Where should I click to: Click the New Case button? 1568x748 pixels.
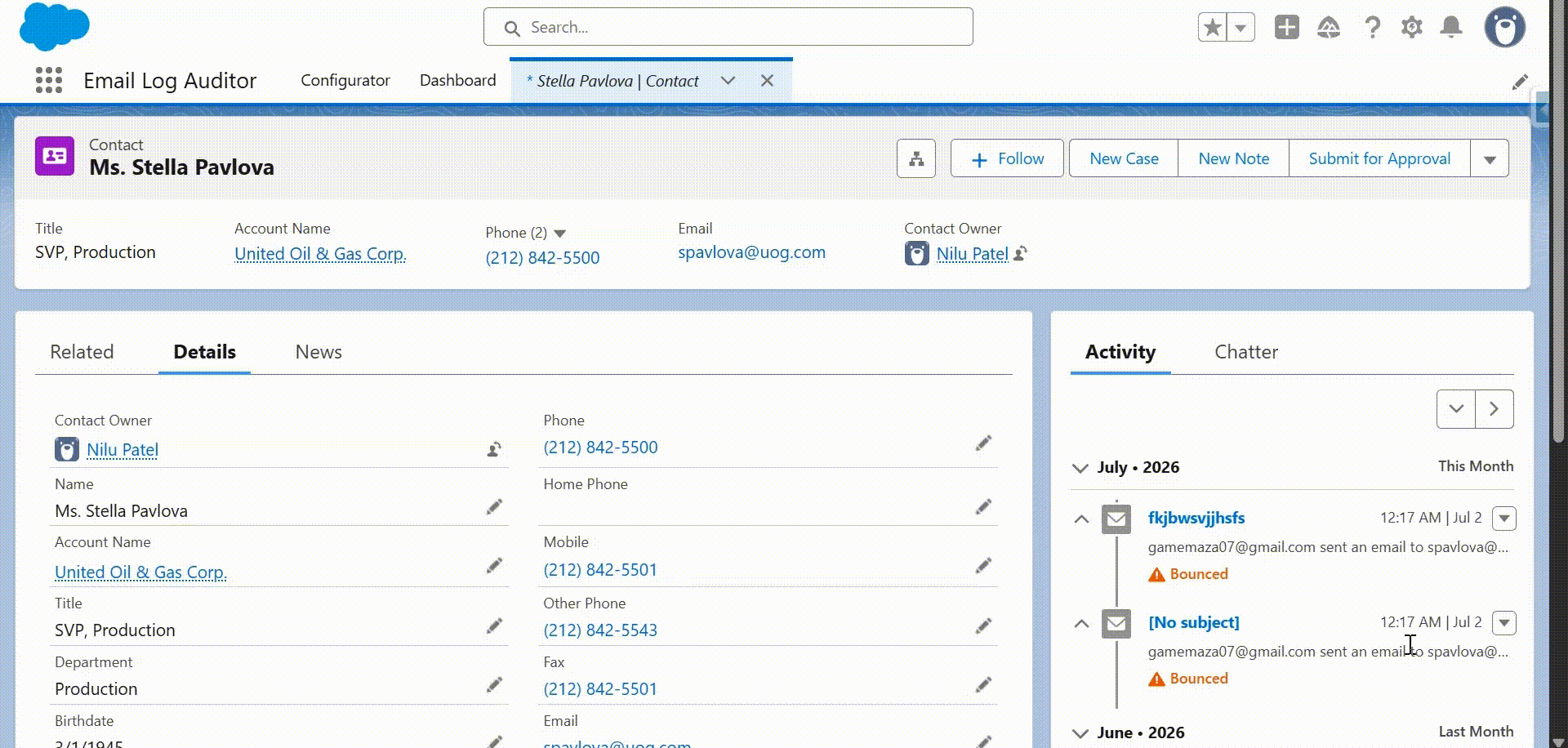point(1124,158)
